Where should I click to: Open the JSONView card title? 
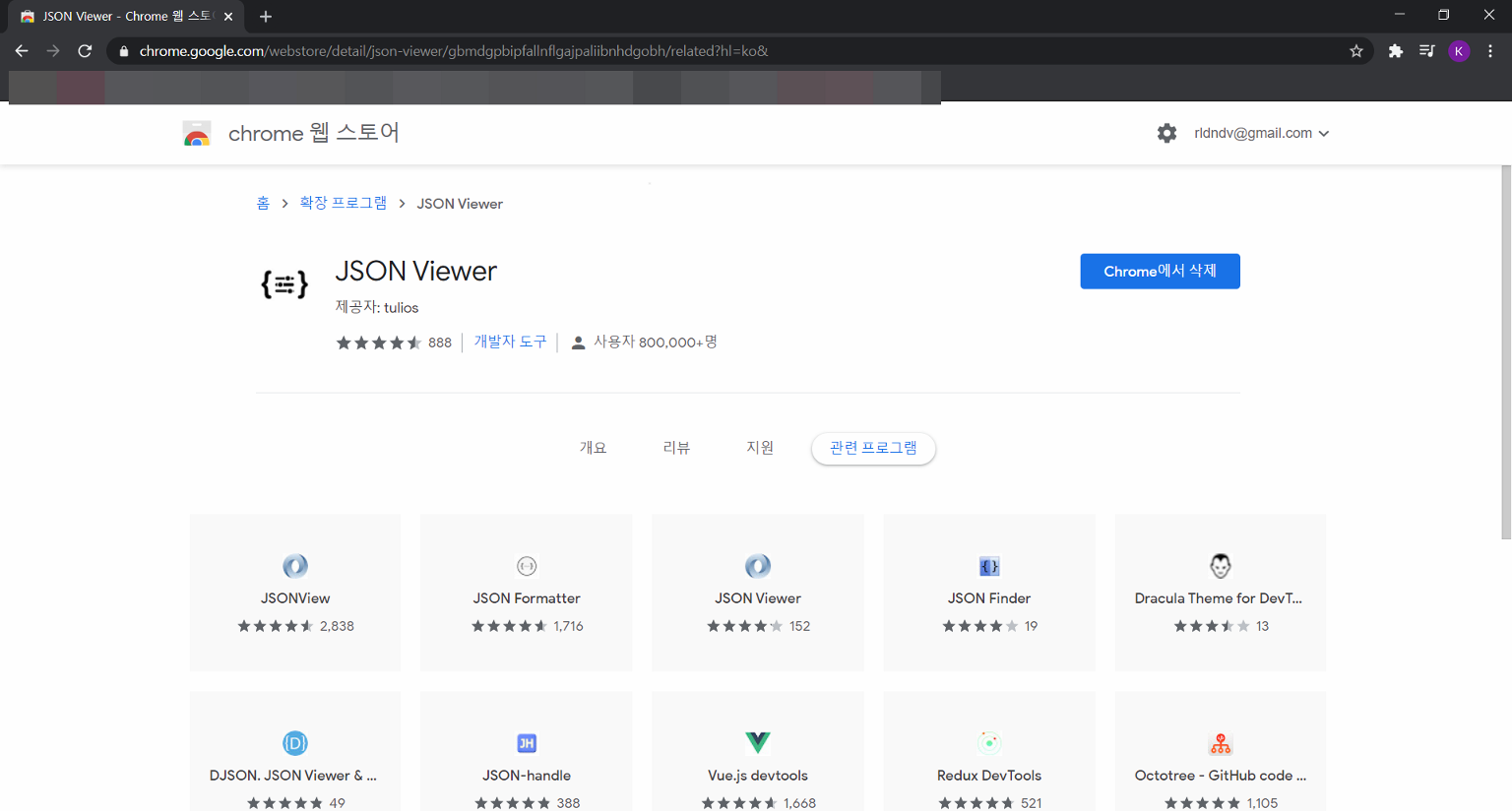pos(295,598)
